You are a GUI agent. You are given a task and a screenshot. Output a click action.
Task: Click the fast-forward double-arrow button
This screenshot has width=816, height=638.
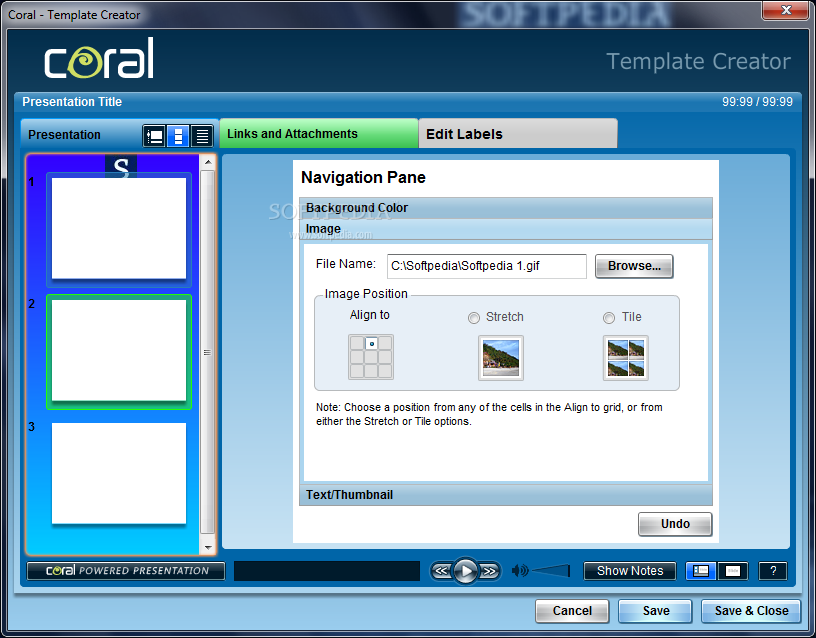pyautogui.click(x=489, y=571)
